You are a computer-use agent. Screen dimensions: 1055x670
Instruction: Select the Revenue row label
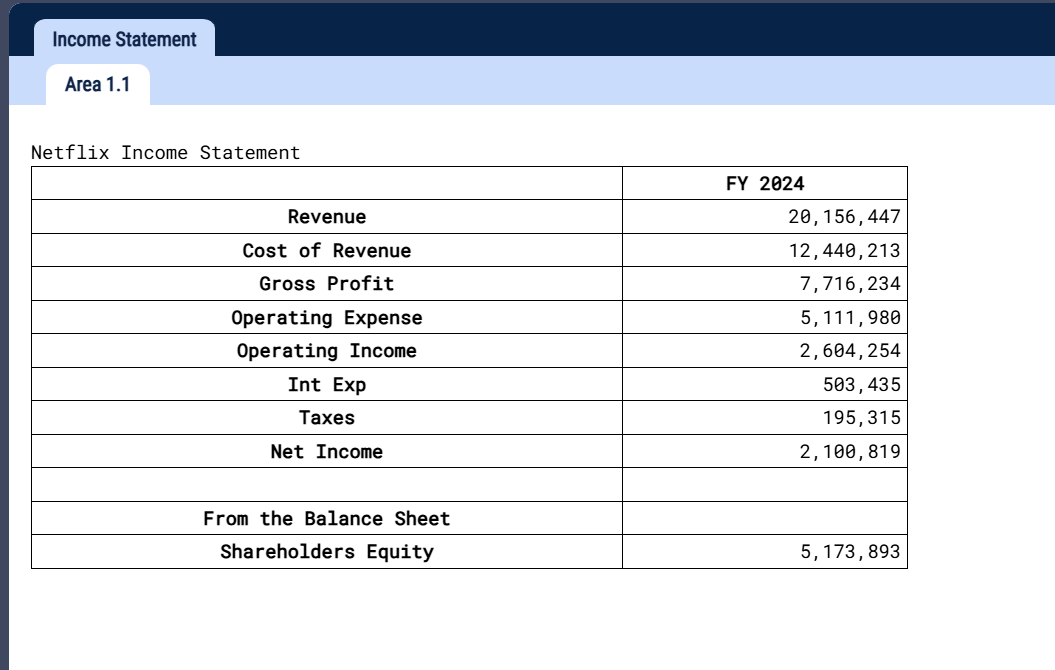[327, 216]
